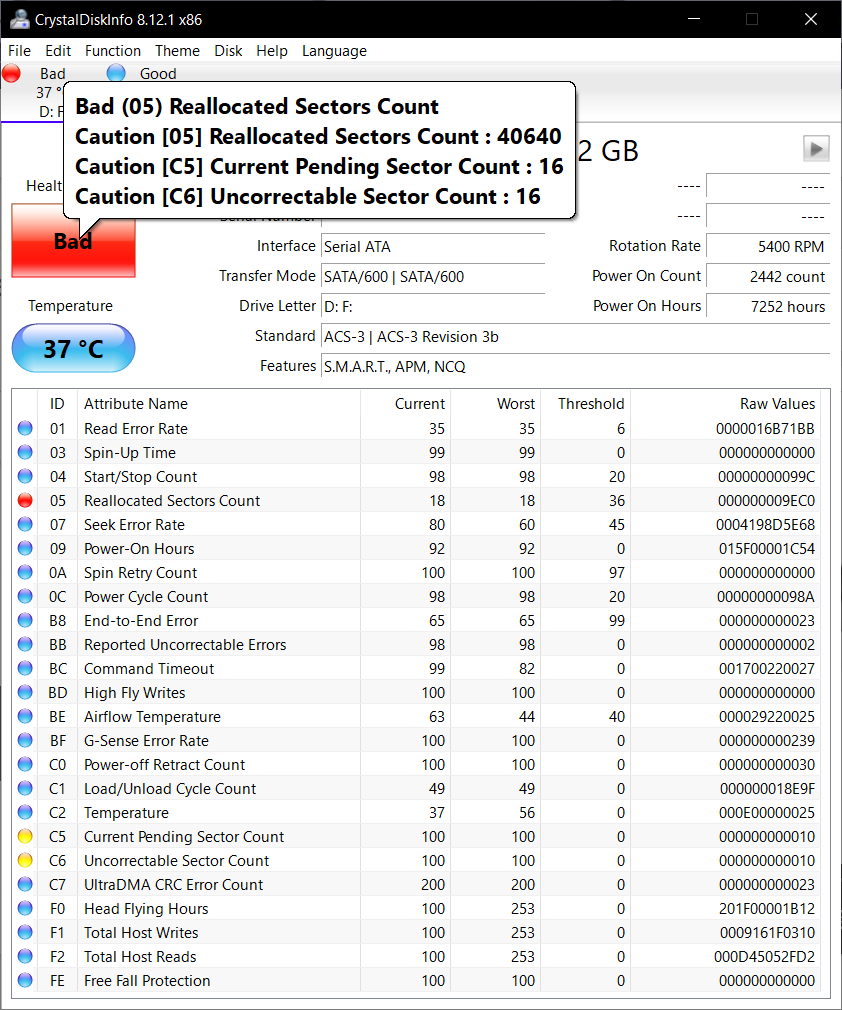This screenshot has height=1010, width=842.
Task: Click the 37 °C temperature button
Action: [73, 349]
